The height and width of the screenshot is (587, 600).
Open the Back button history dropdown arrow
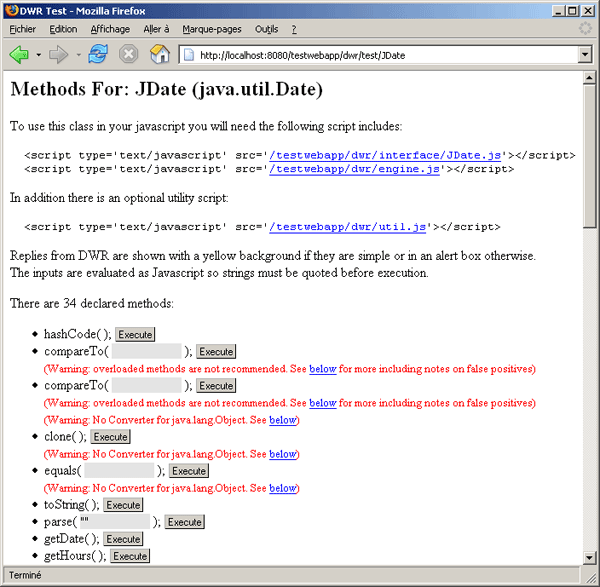click(38, 54)
